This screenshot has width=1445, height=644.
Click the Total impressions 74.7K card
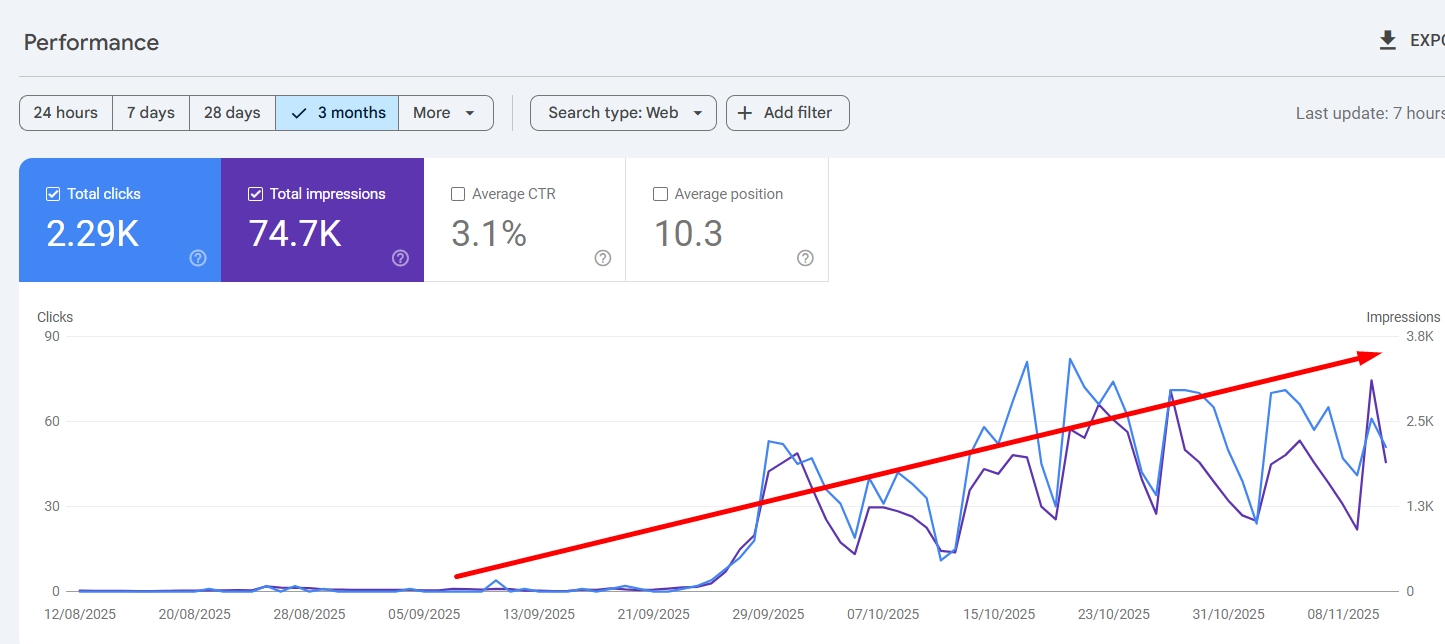[x=322, y=220]
